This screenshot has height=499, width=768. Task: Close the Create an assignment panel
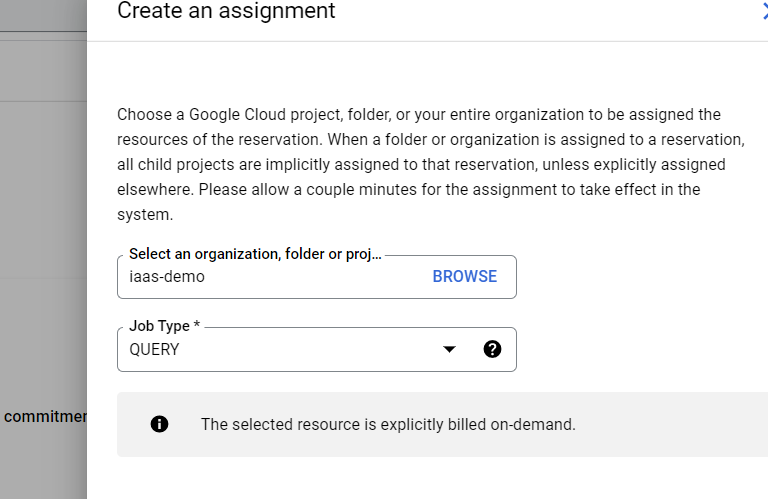[764, 12]
